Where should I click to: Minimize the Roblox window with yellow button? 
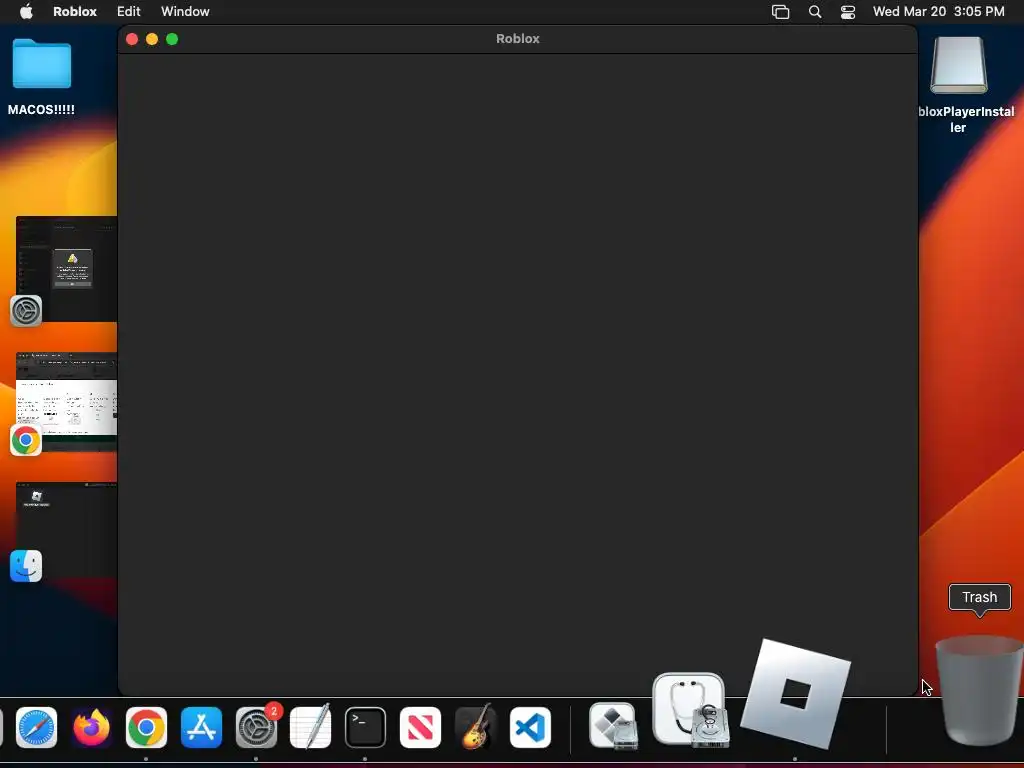coord(152,39)
